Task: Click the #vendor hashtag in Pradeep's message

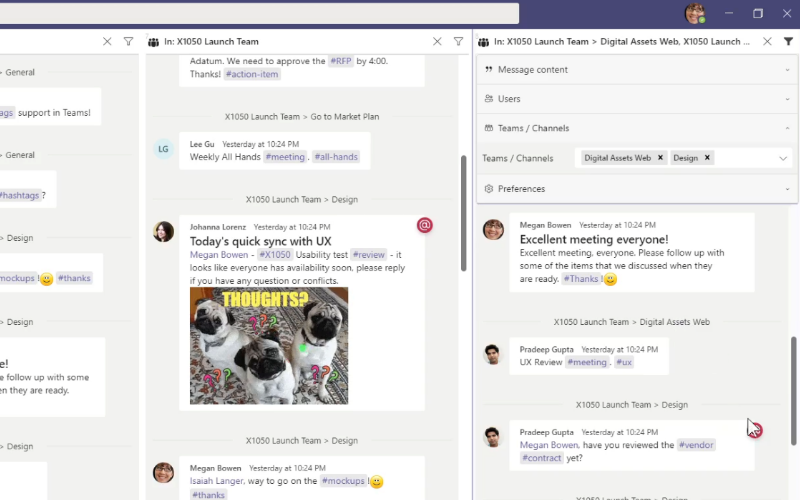Action: coord(695,444)
